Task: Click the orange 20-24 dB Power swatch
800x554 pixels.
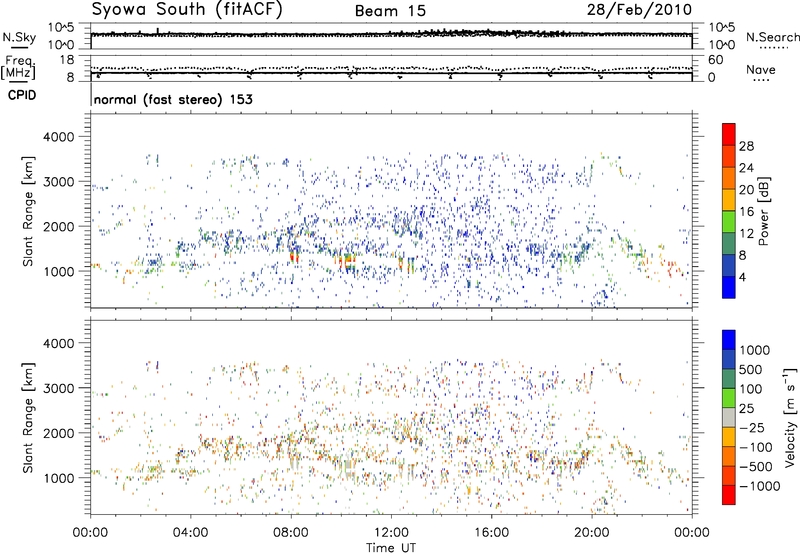Action: coord(729,178)
